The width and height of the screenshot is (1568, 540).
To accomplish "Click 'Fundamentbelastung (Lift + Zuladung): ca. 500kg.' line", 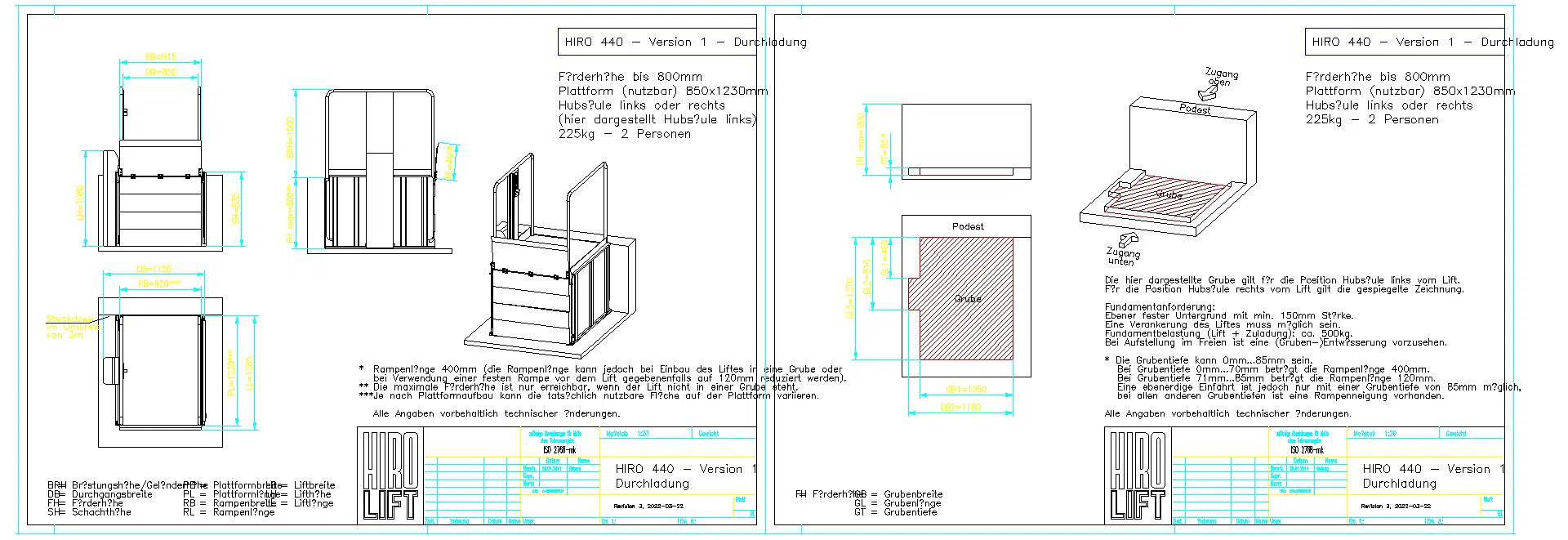I will tap(1228, 333).
